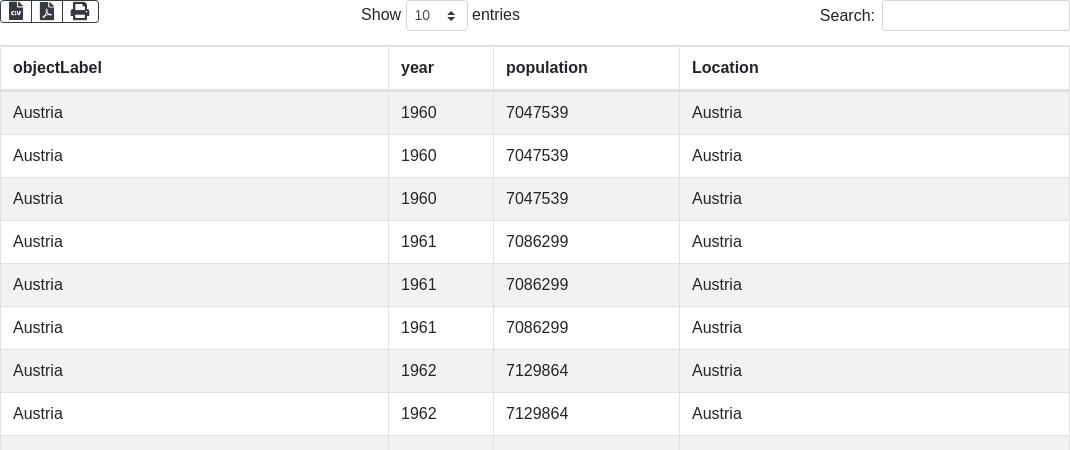Click the Location cell in the first row
Image resolution: width=1070 pixels, height=450 pixels.
pos(717,113)
